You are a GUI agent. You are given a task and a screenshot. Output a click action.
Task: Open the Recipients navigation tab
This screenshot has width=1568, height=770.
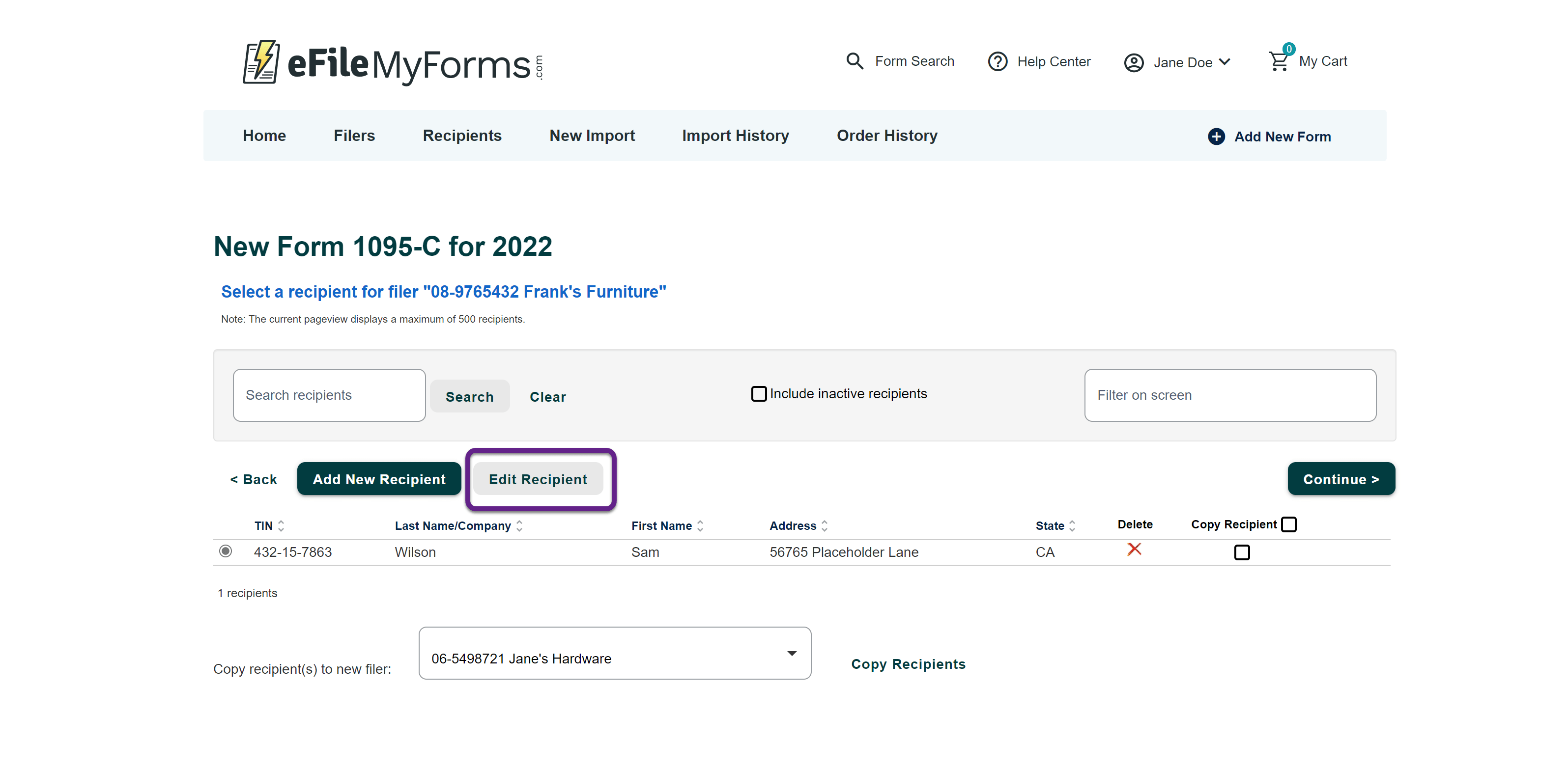(462, 136)
